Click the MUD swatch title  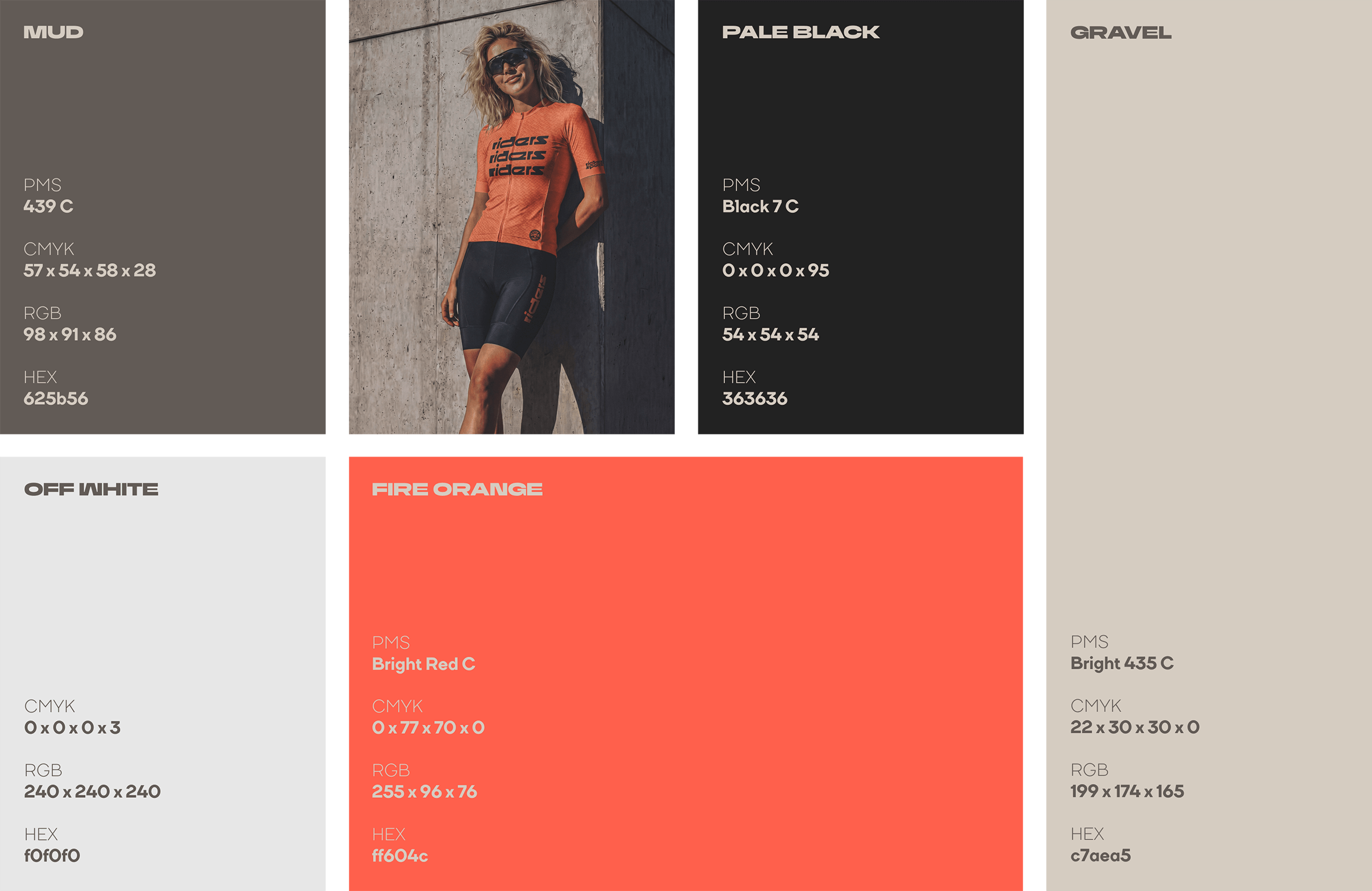53,32
